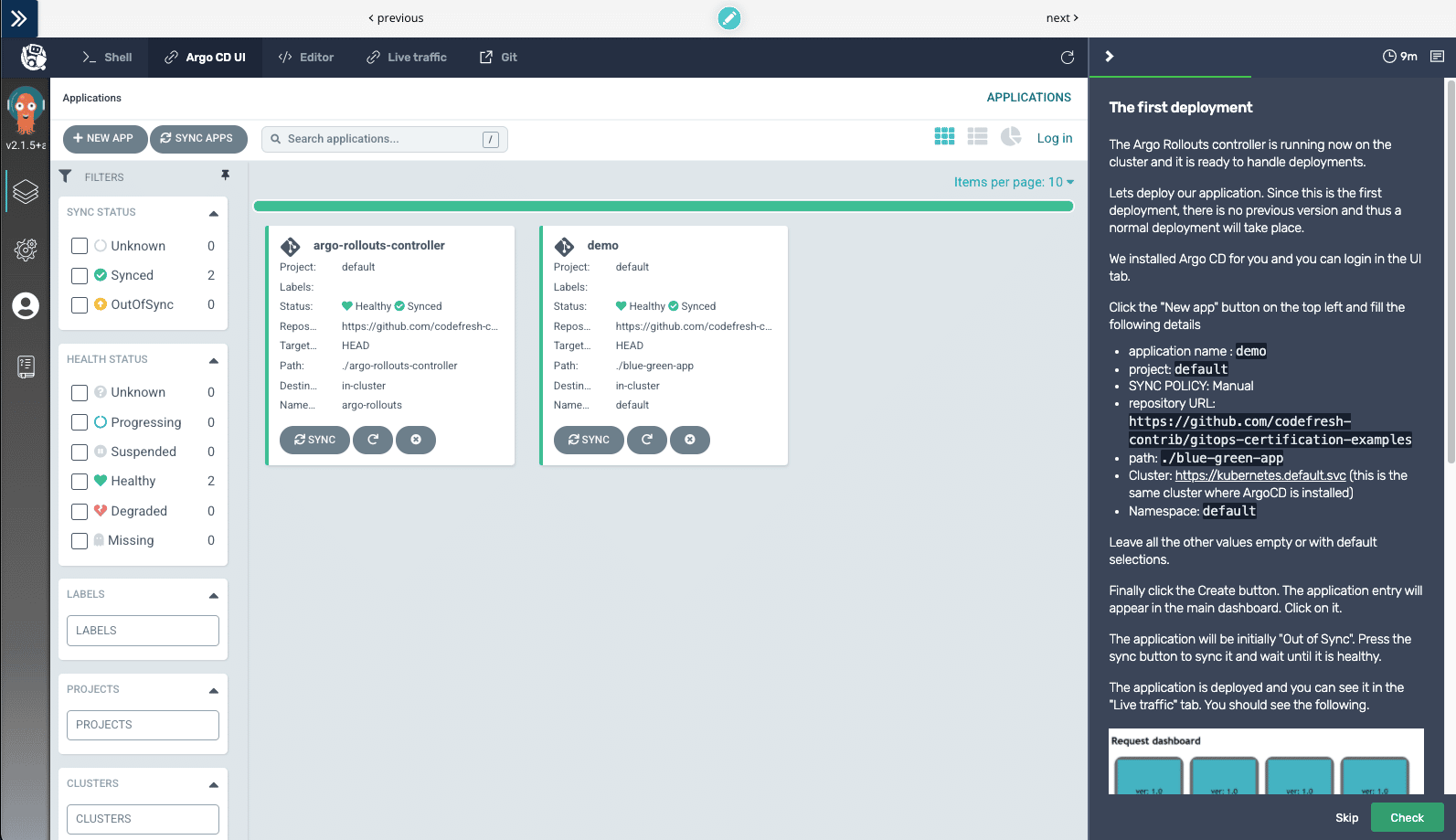Switch to the Live traffic tab
The width and height of the screenshot is (1456, 840).
pos(407,58)
